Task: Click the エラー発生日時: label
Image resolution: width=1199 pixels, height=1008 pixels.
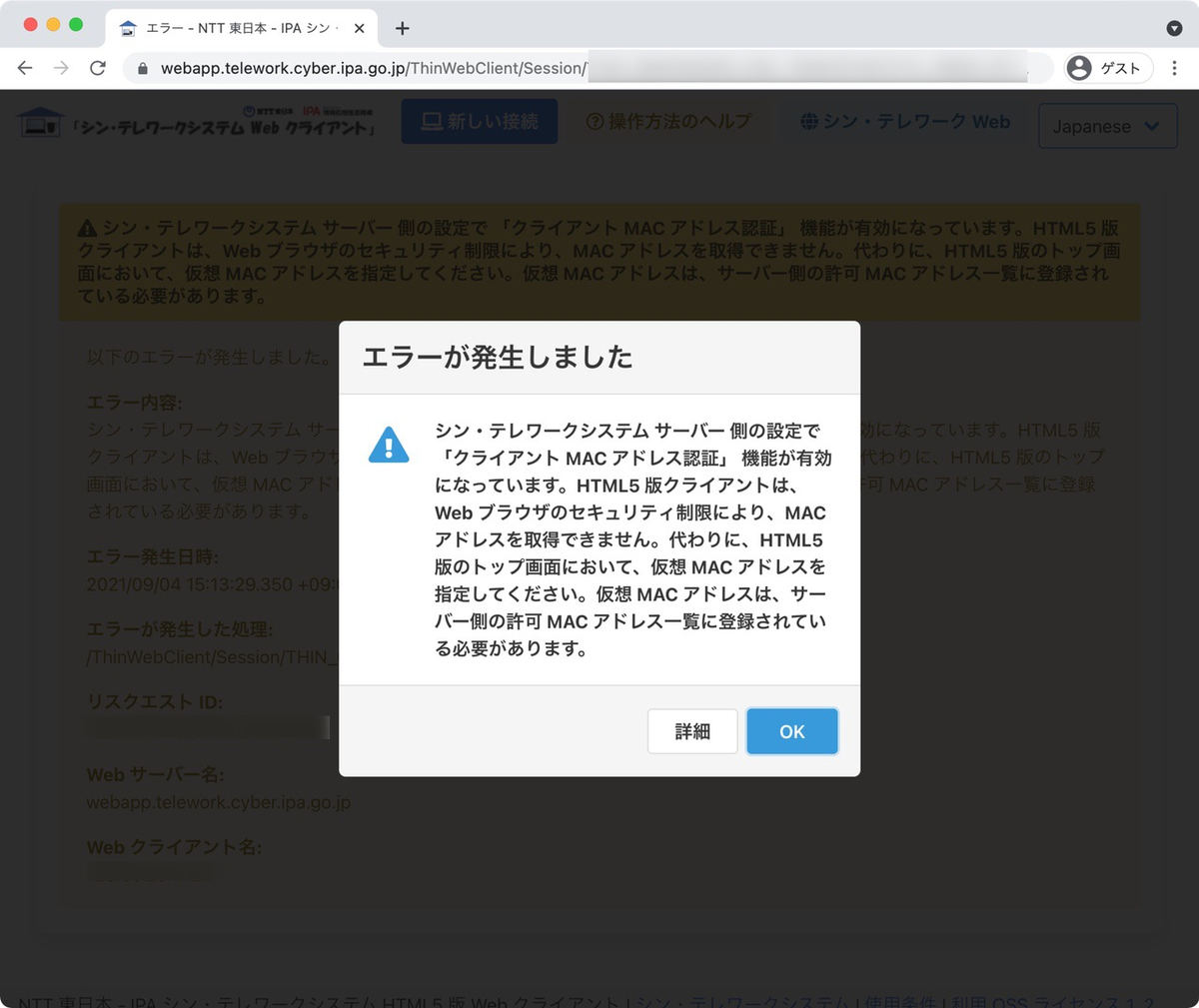Action: coord(153,556)
